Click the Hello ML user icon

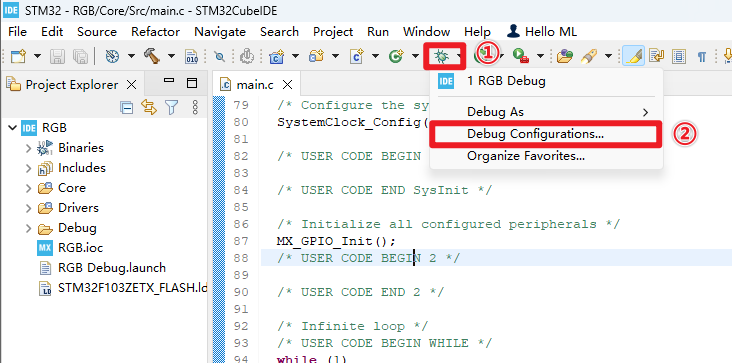point(513,31)
